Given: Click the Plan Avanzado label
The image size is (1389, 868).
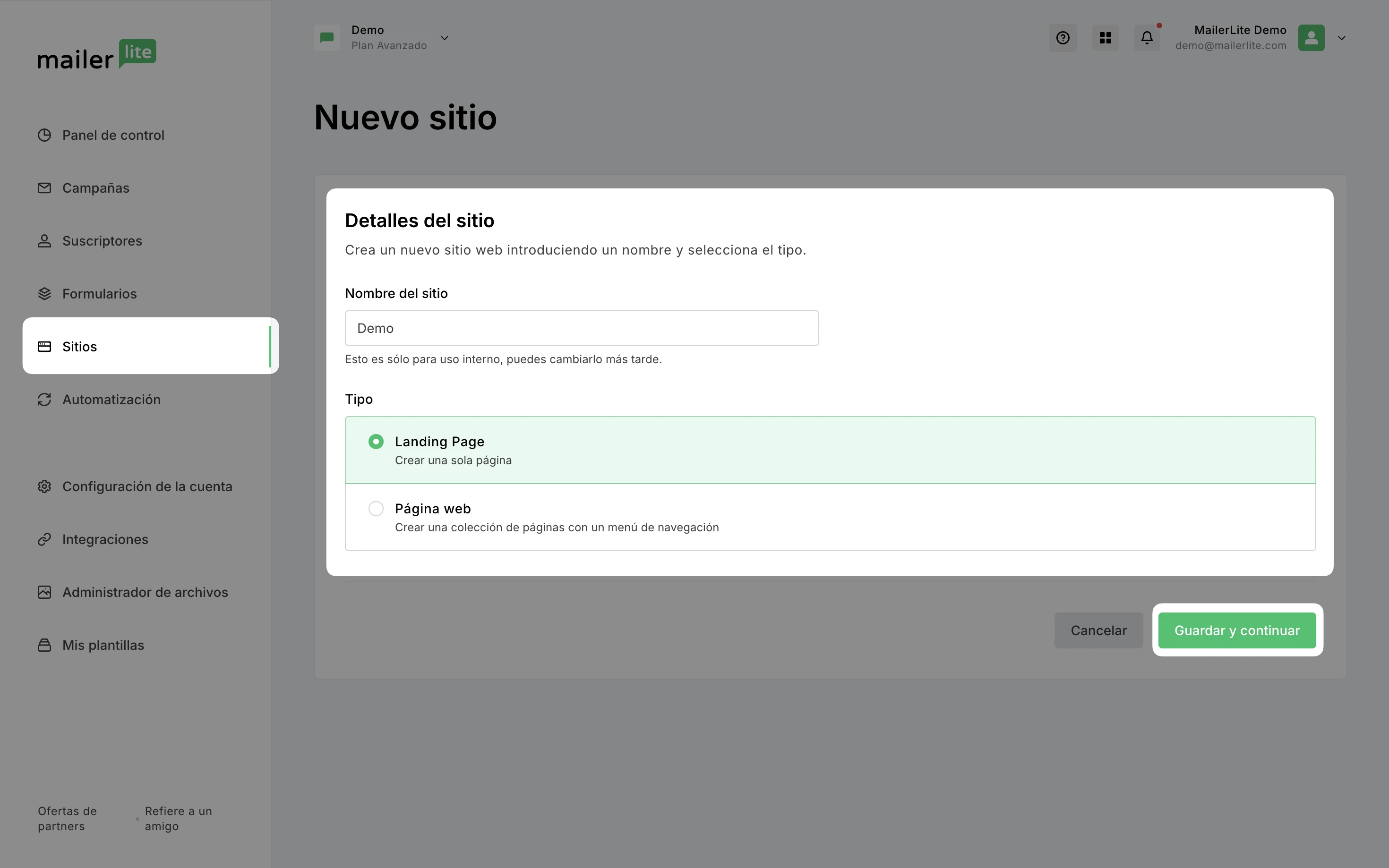Looking at the screenshot, I should [x=389, y=45].
